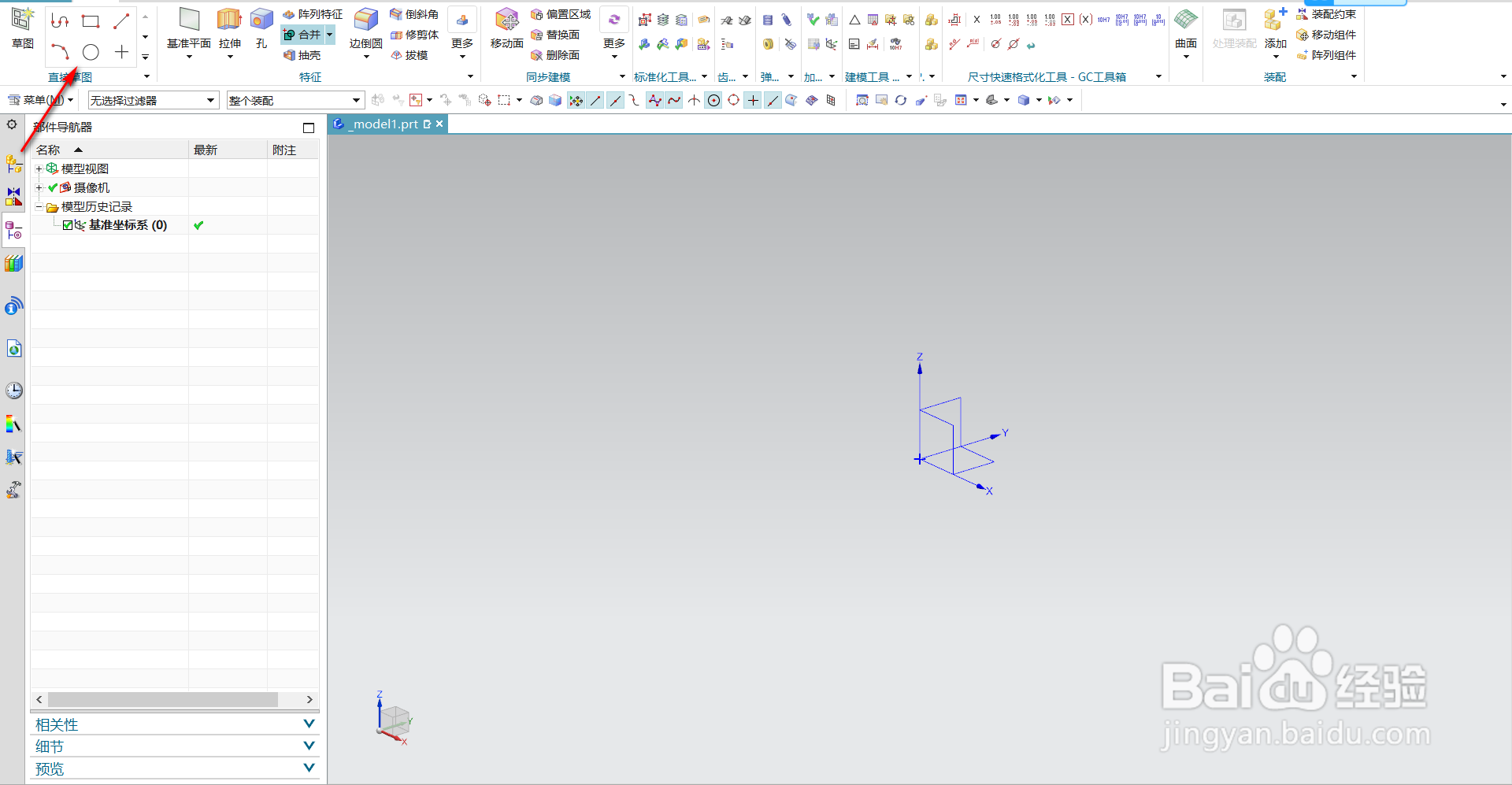Screen dimensions: 1512x785
Task: Click the 替换面 replace face button
Action: tap(555, 35)
